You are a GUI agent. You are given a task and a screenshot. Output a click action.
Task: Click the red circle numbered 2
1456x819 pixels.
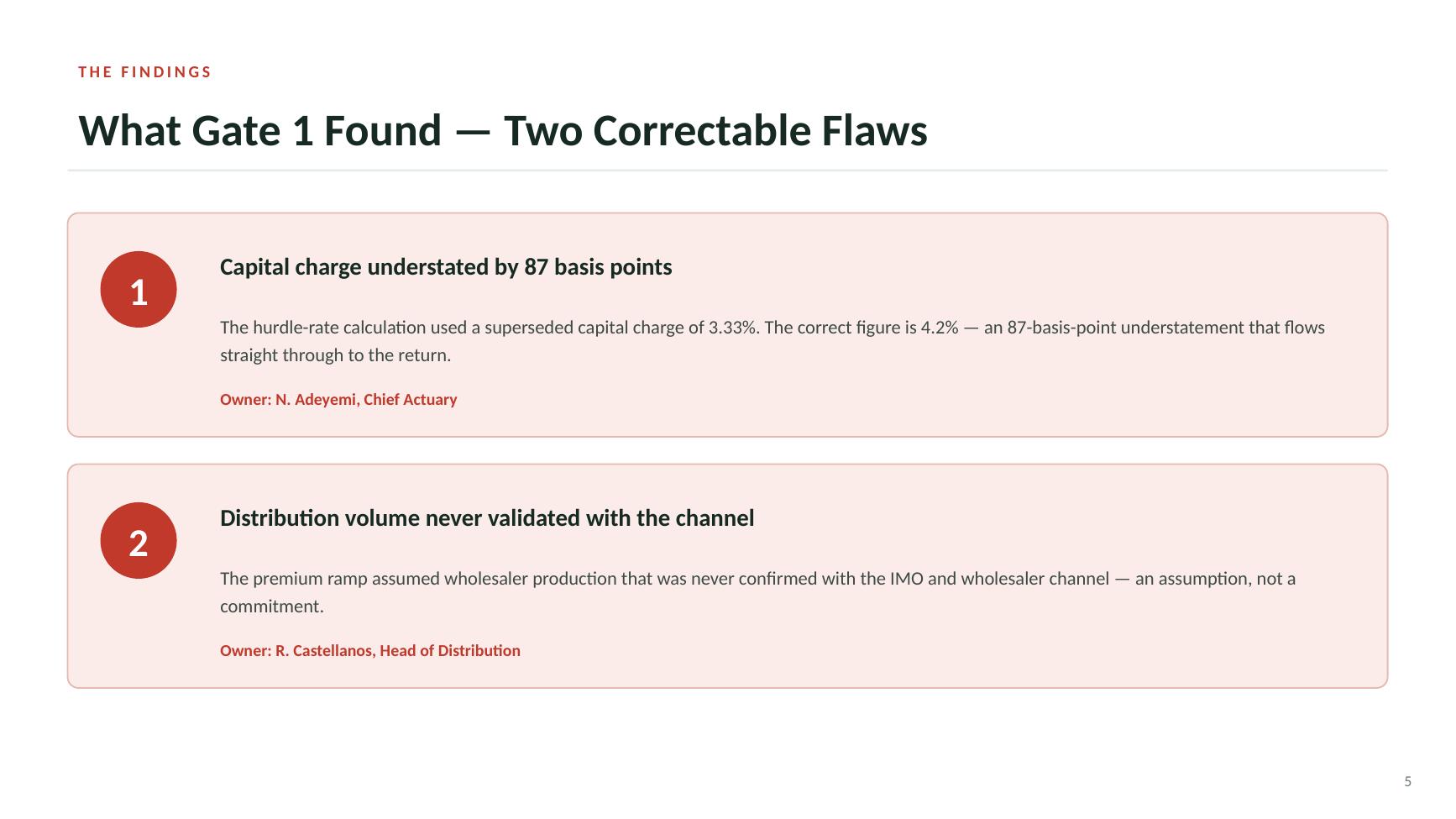pos(139,540)
